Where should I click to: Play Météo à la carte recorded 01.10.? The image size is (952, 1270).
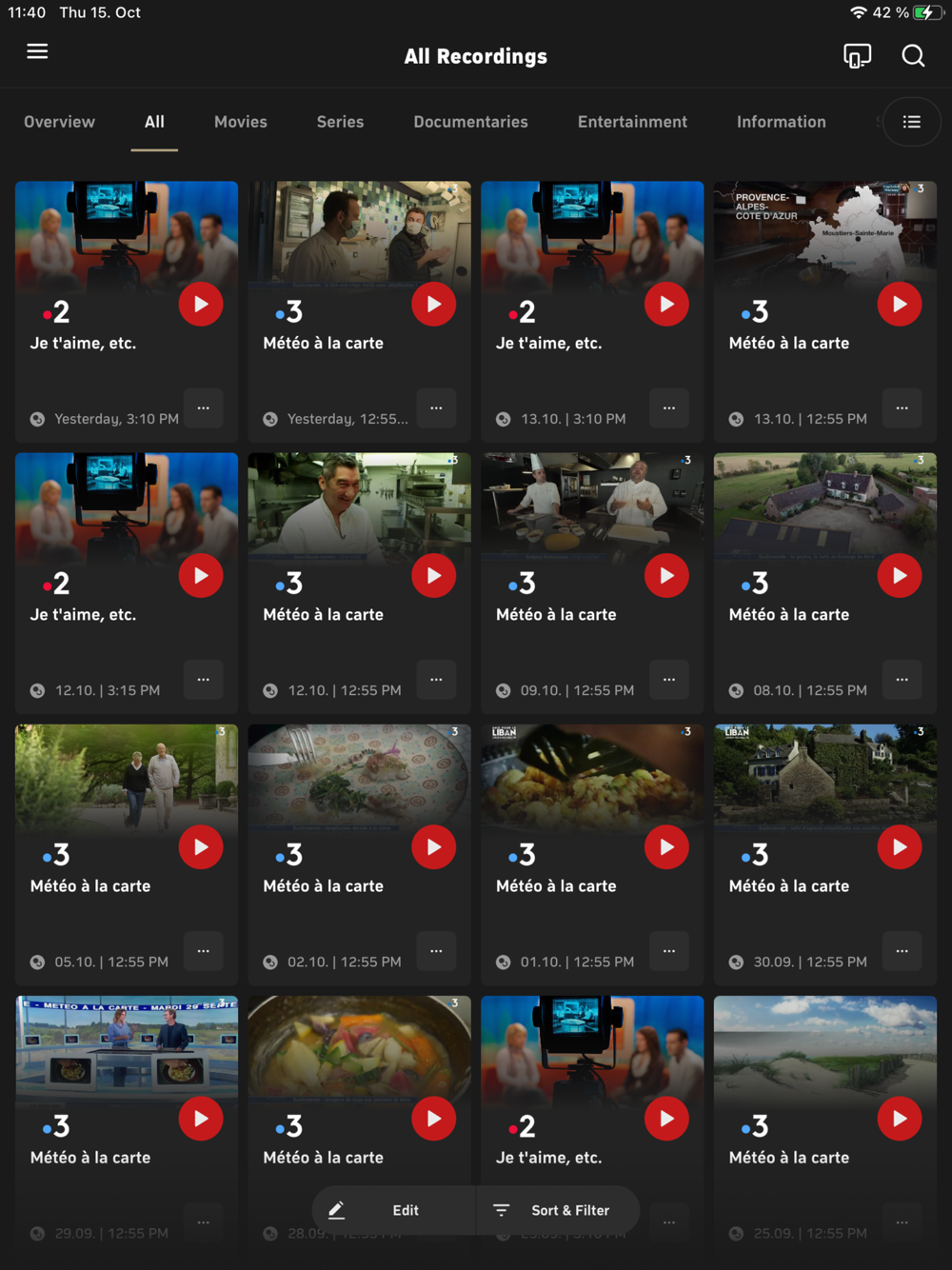click(x=666, y=847)
